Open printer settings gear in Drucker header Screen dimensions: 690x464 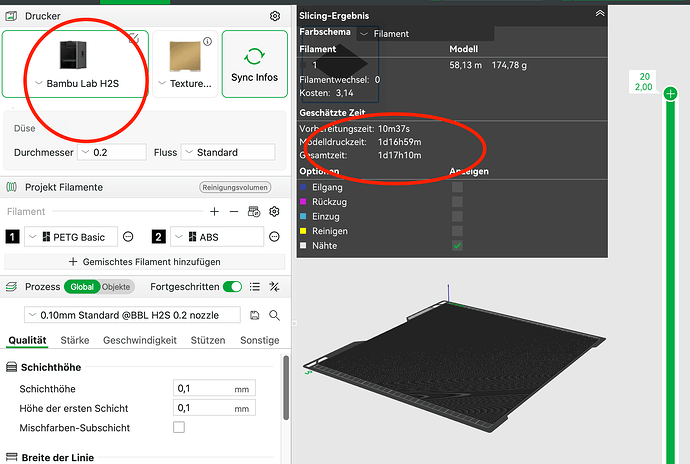275,16
